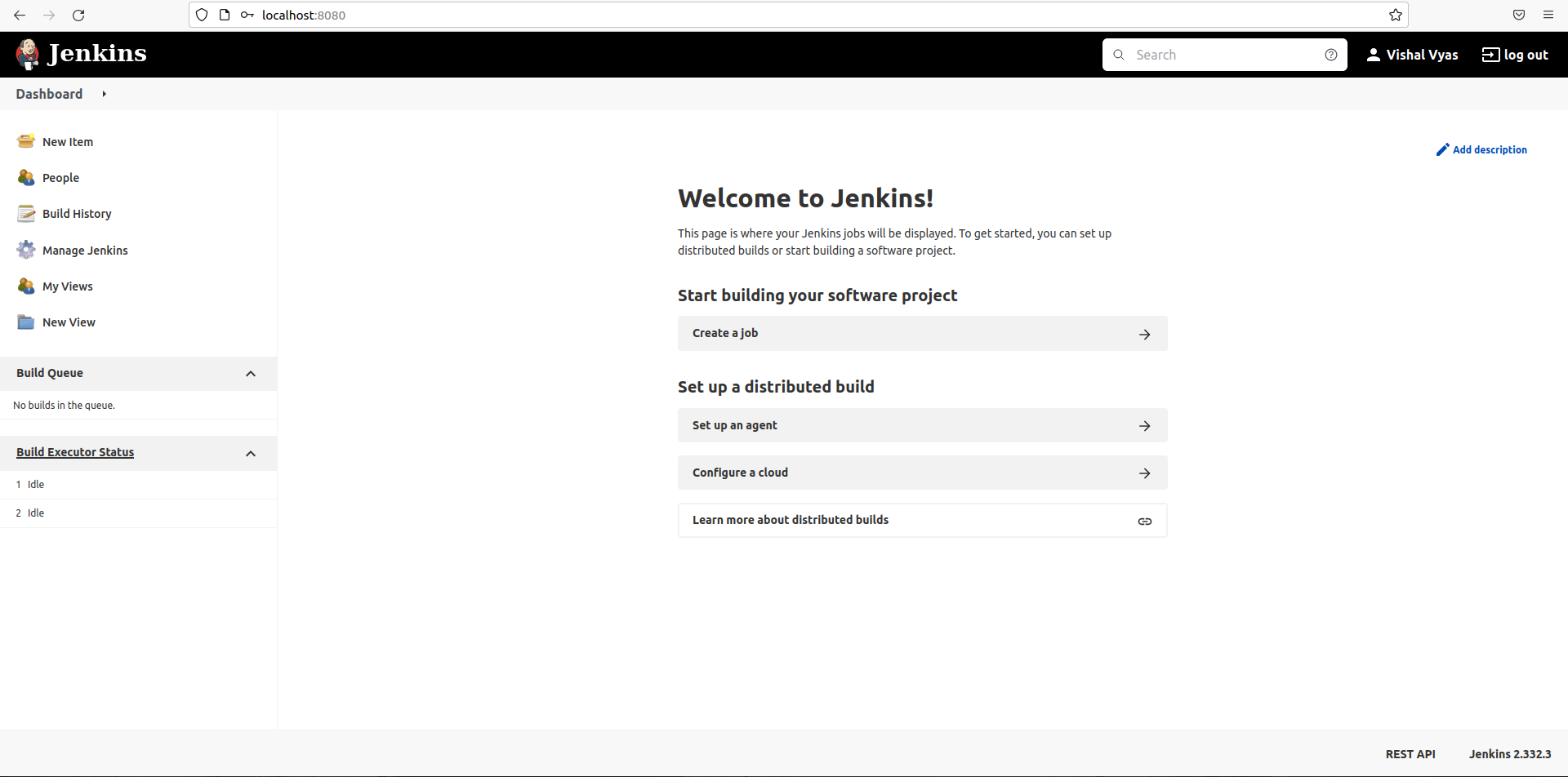Image resolution: width=1568 pixels, height=777 pixels.
Task: Open Learn more about distributed builds
Action: (923, 520)
